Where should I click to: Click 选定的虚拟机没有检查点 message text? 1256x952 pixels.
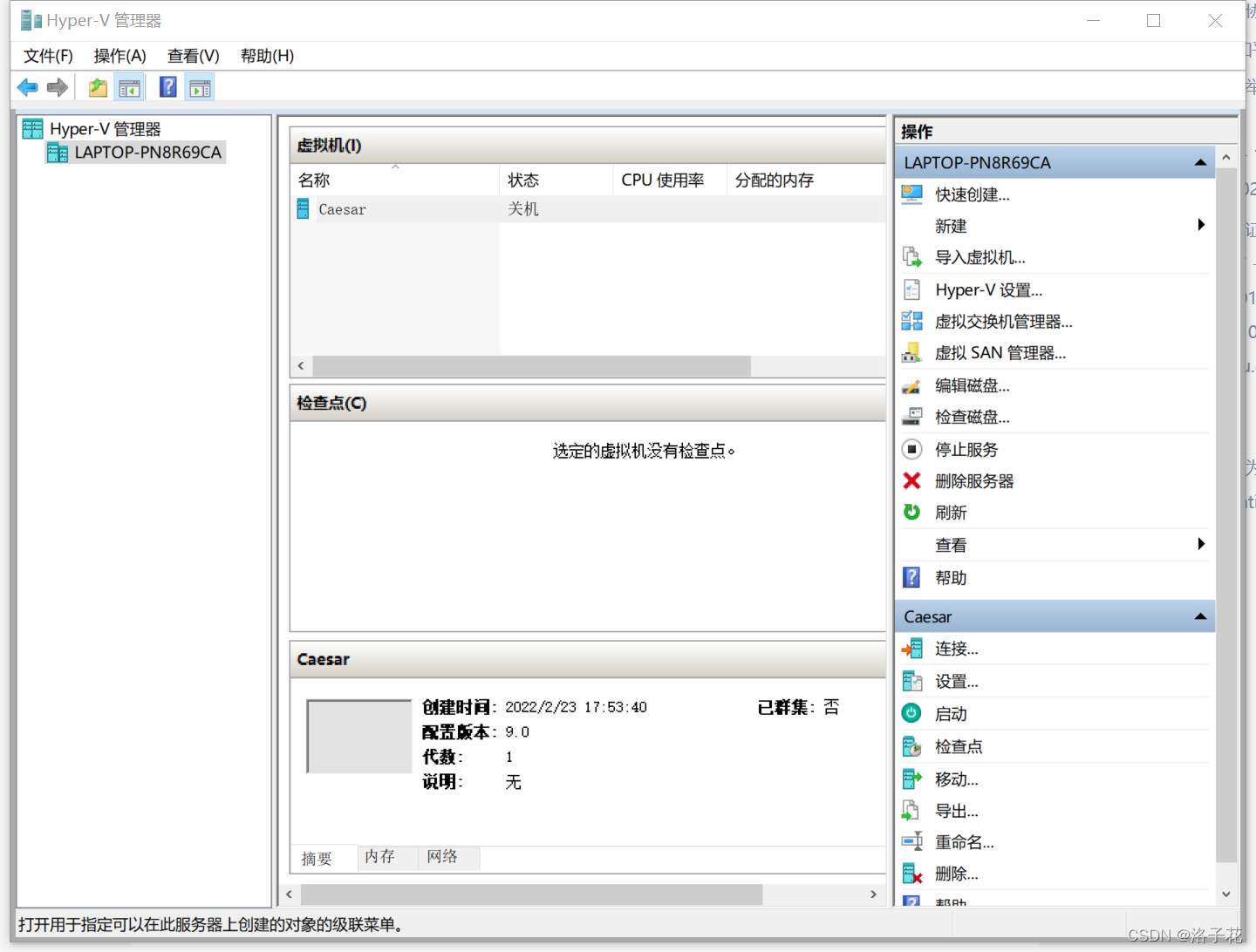click(x=644, y=451)
